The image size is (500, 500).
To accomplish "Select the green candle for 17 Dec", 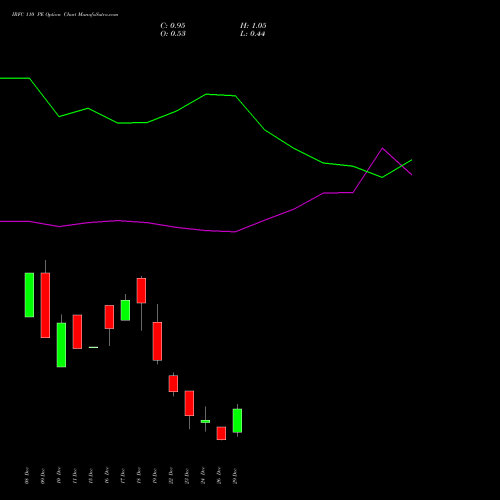I will (x=125, y=310).
